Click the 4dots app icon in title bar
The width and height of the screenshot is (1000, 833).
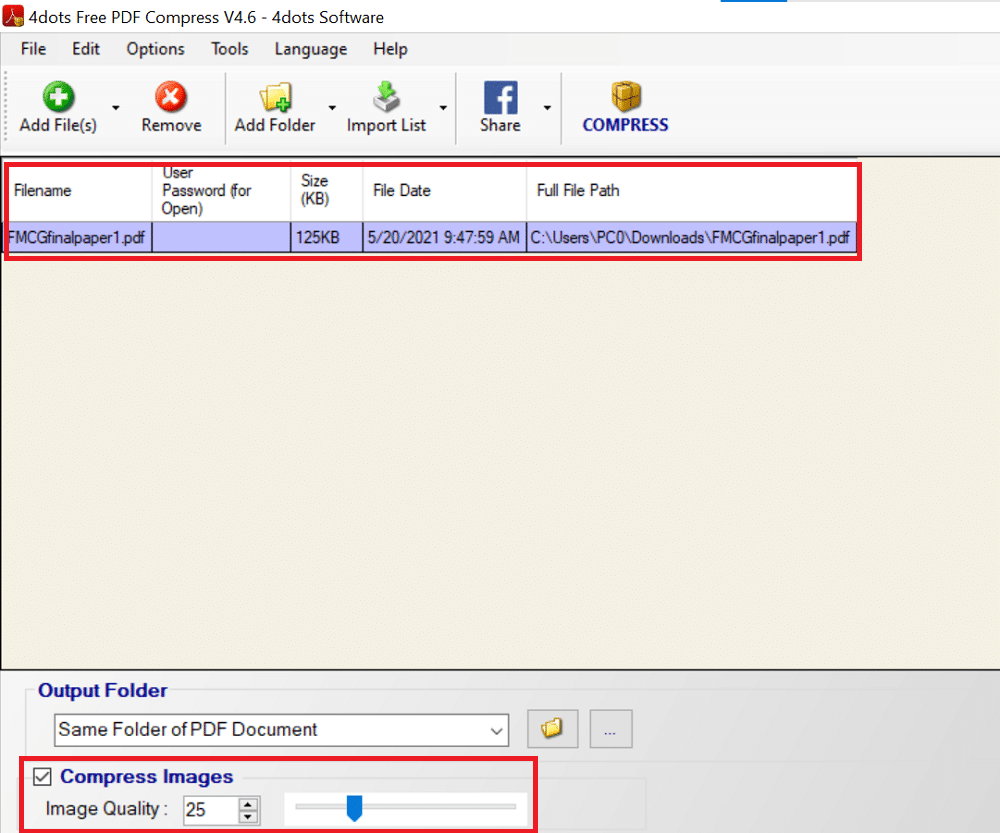pyautogui.click(x=14, y=17)
